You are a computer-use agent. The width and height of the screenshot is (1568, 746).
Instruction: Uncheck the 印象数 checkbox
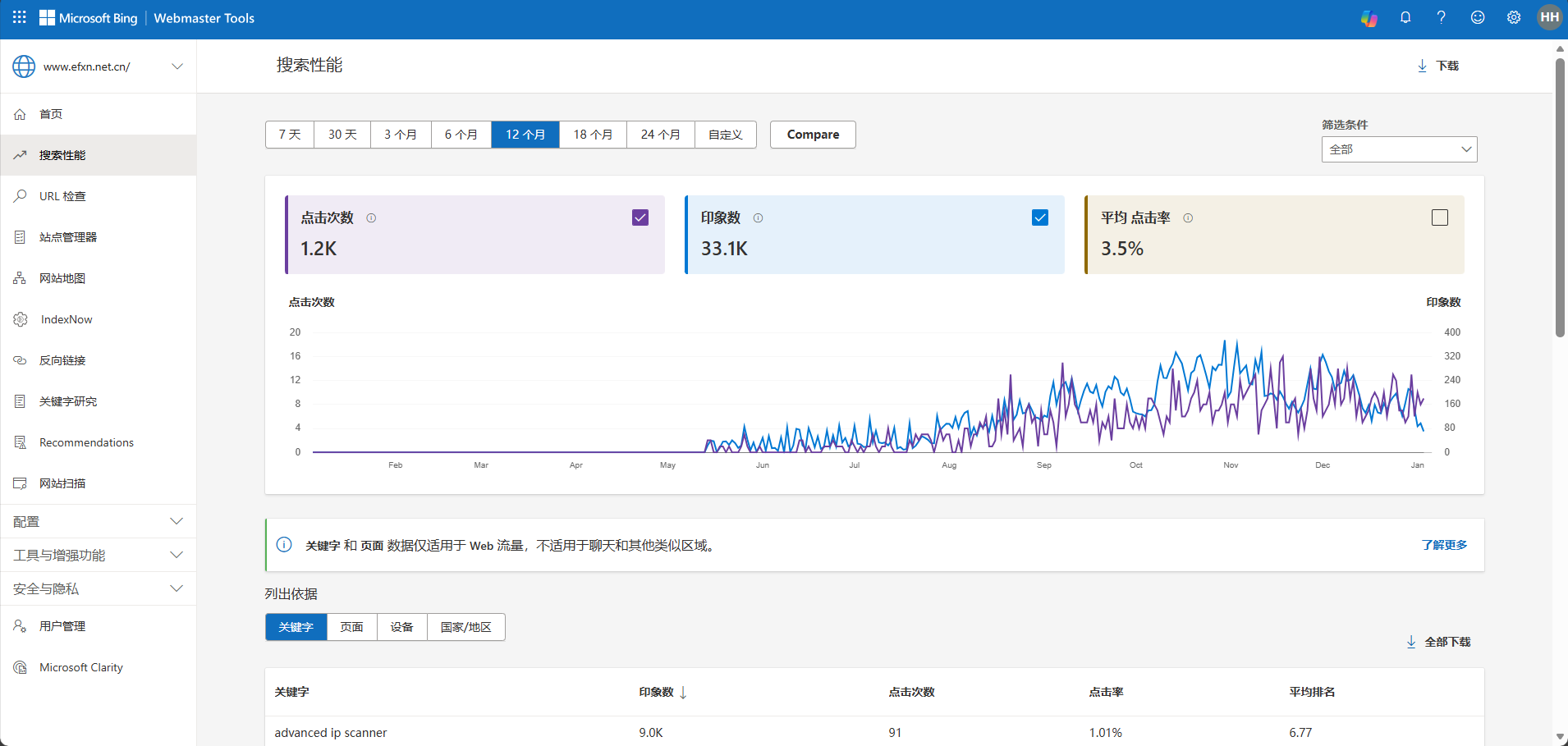pos(1040,217)
